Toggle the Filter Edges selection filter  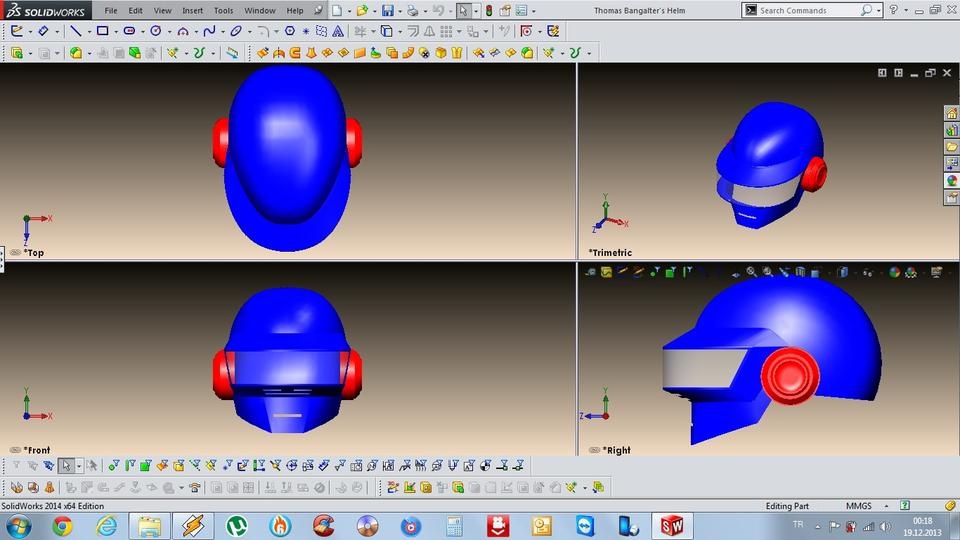[x=130, y=466]
